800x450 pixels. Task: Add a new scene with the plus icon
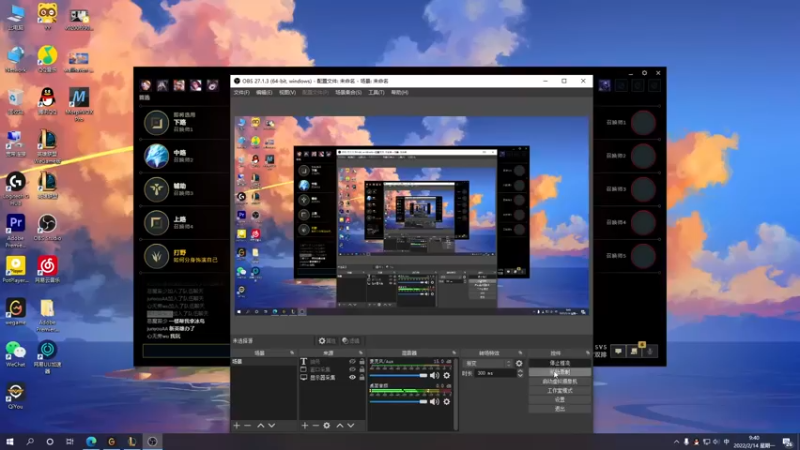236,425
